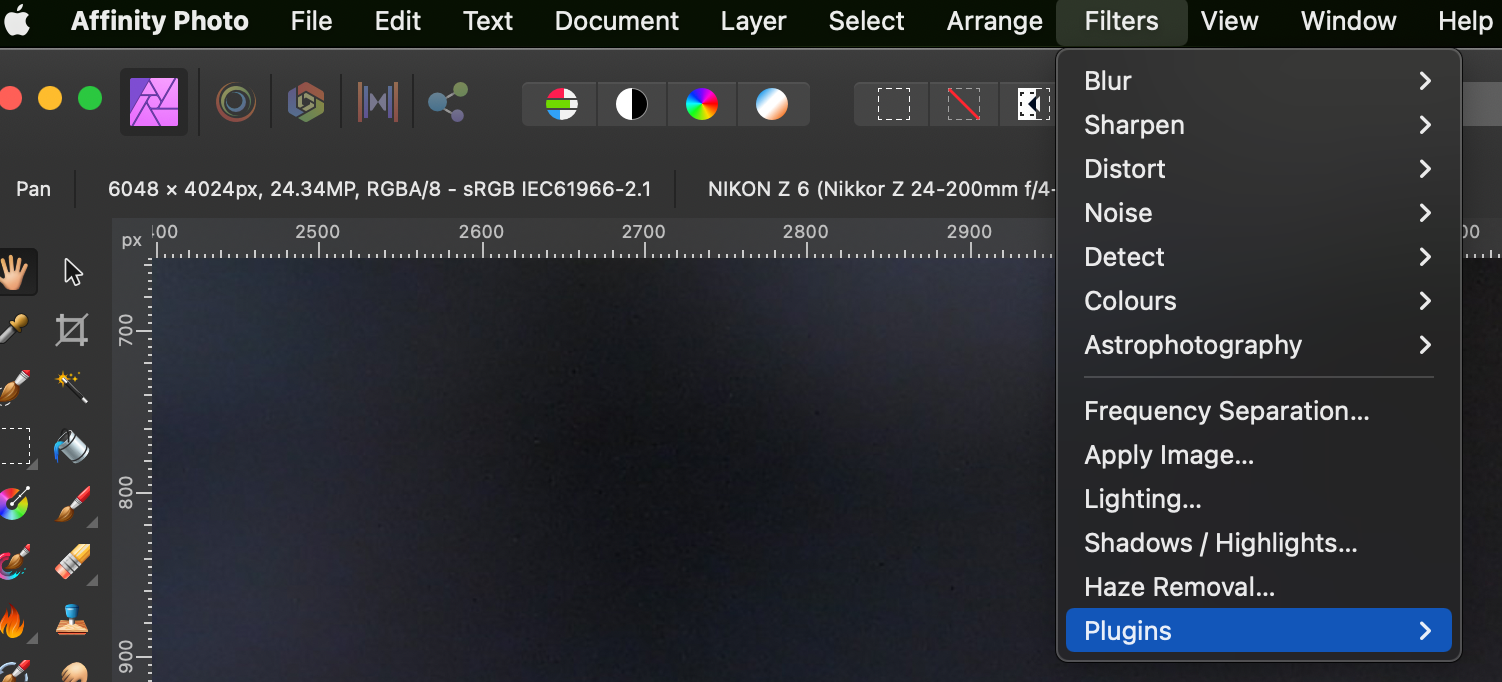
Task: Open the Window menu
Action: click(x=1348, y=21)
